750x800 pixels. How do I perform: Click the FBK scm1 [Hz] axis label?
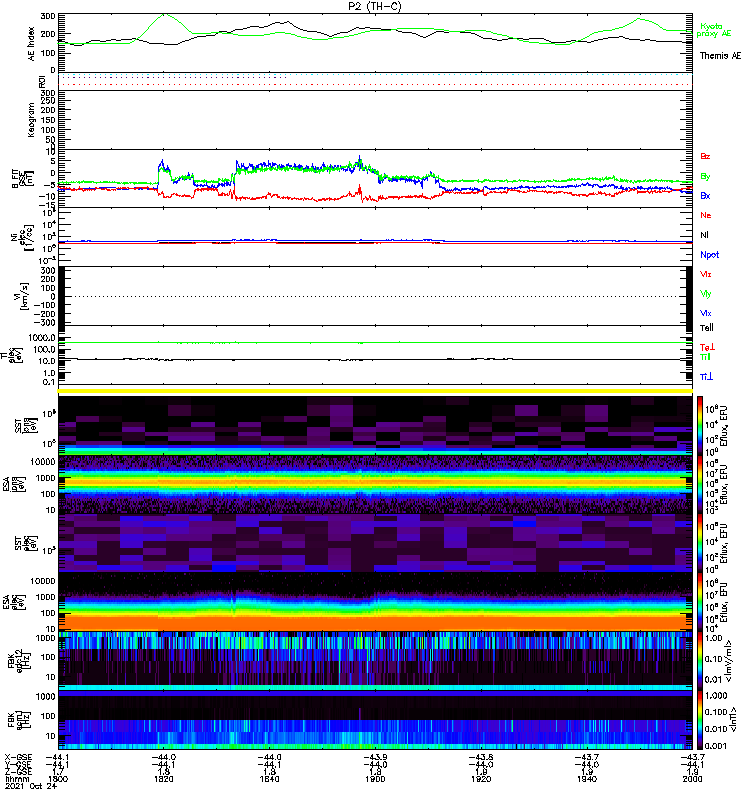click(18, 719)
